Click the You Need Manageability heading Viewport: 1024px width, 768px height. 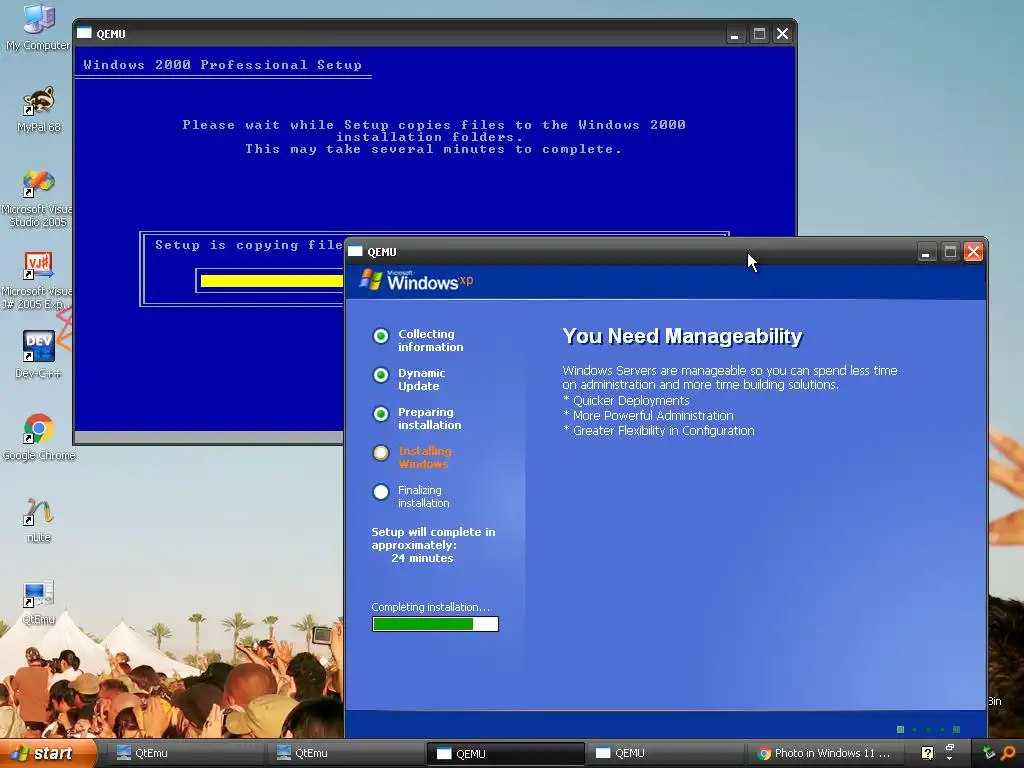click(682, 336)
